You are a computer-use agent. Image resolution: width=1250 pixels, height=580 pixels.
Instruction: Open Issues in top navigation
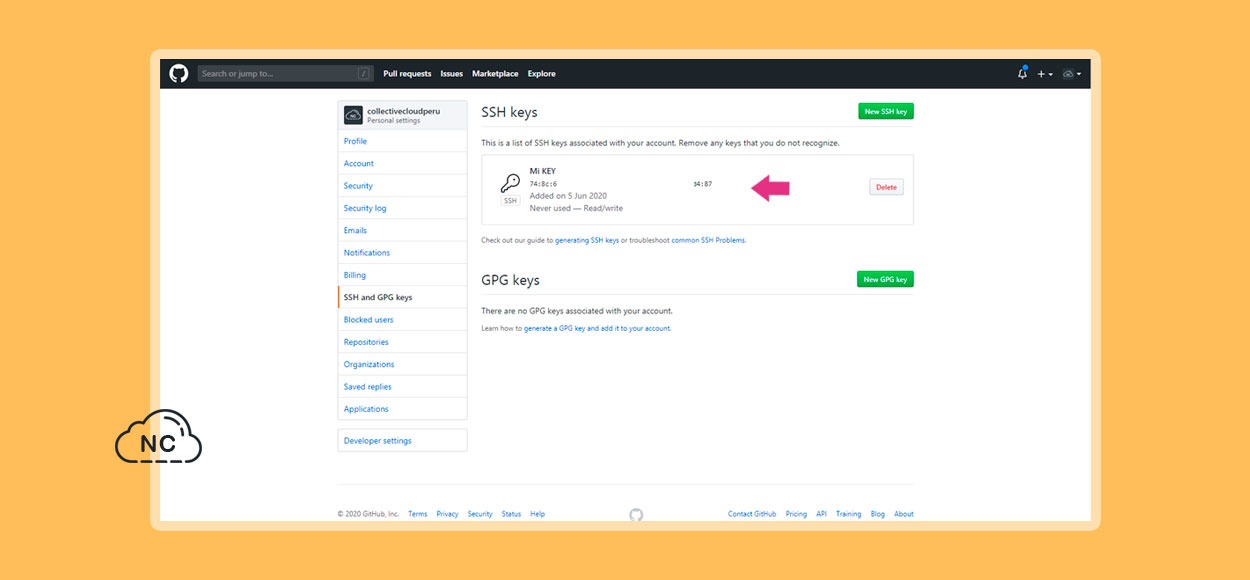coord(452,74)
